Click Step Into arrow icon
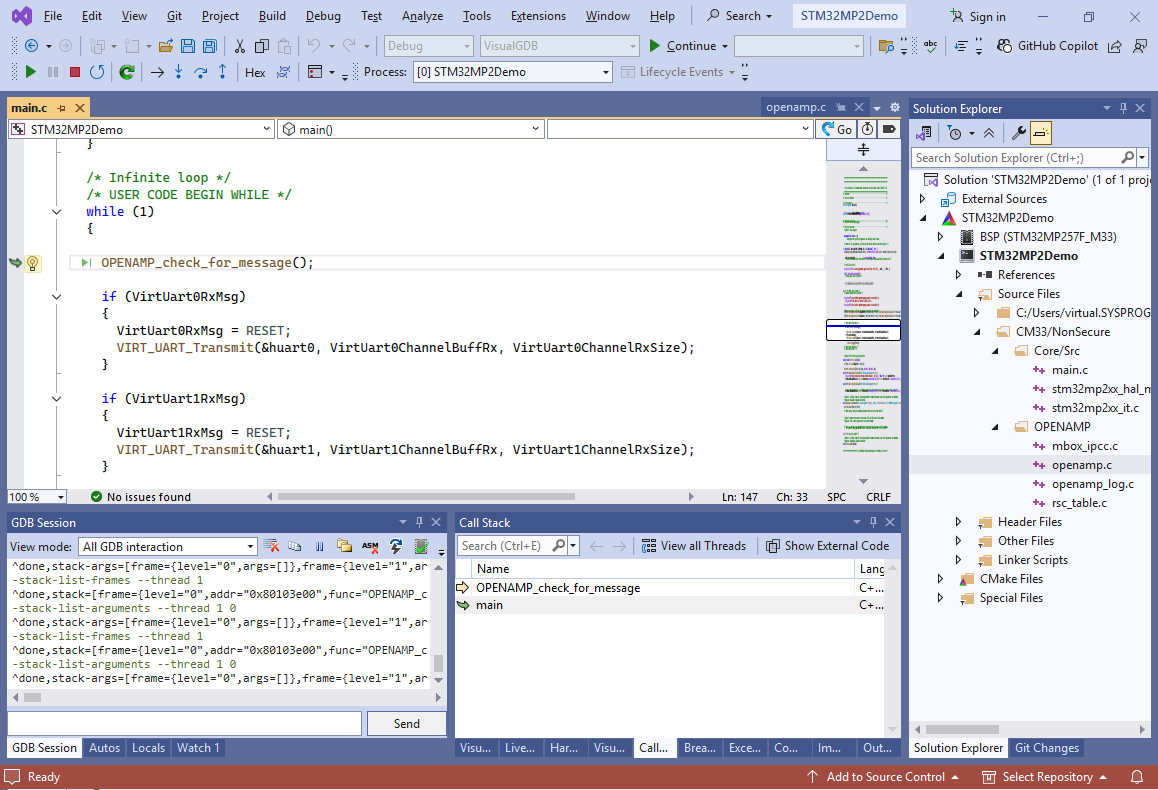The height and width of the screenshot is (790, 1158). click(x=178, y=72)
